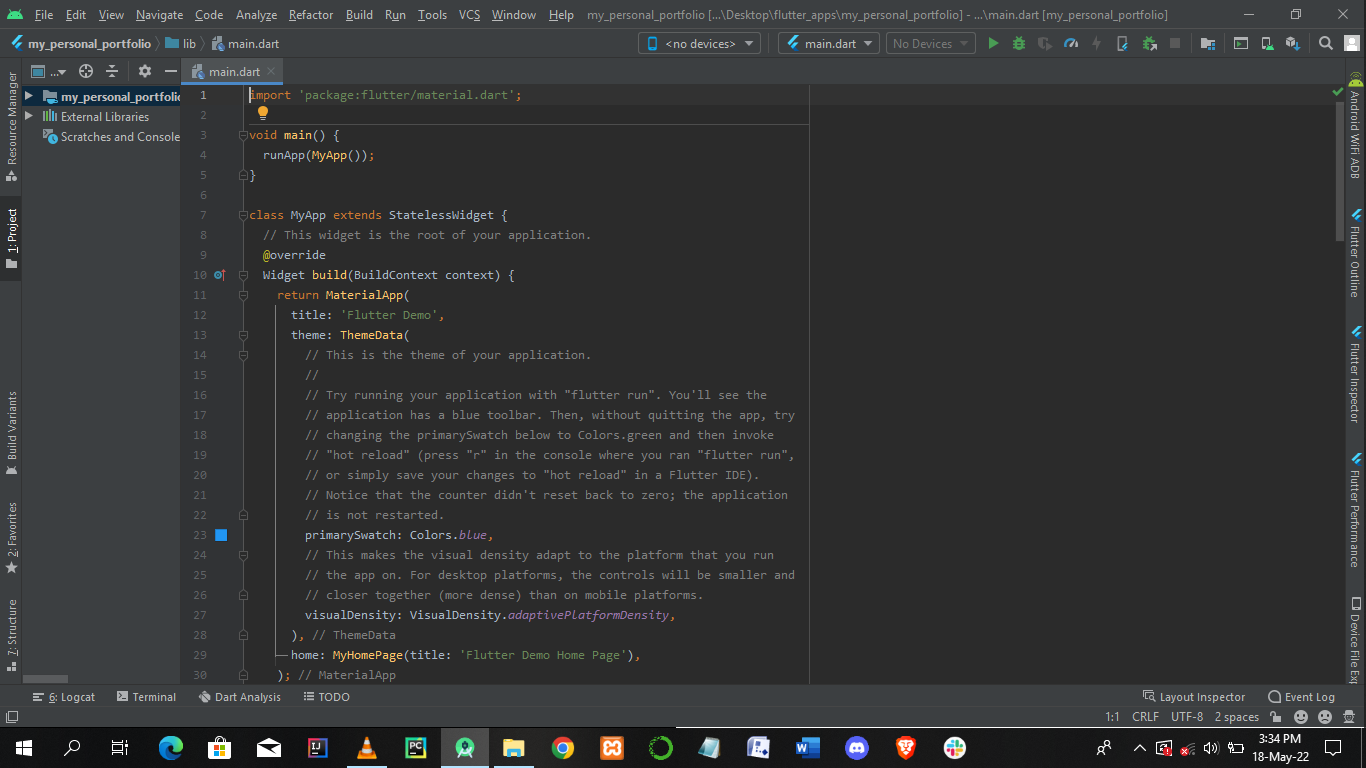This screenshot has height=768, width=1366.
Task: Open the File menu
Action: 44,15
